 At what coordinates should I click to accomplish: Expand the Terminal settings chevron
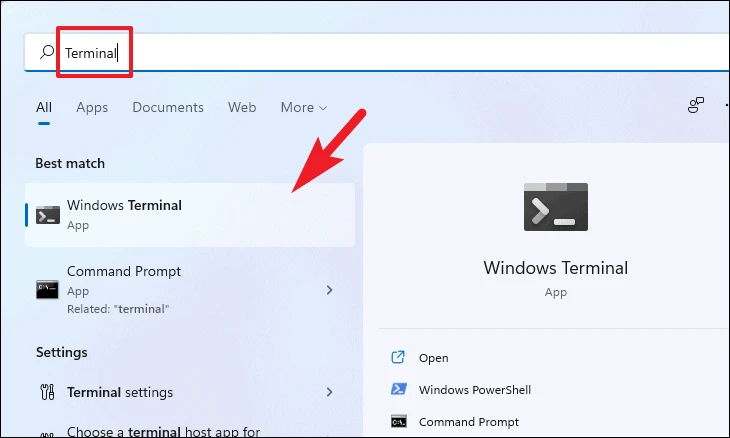click(x=329, y=392)
